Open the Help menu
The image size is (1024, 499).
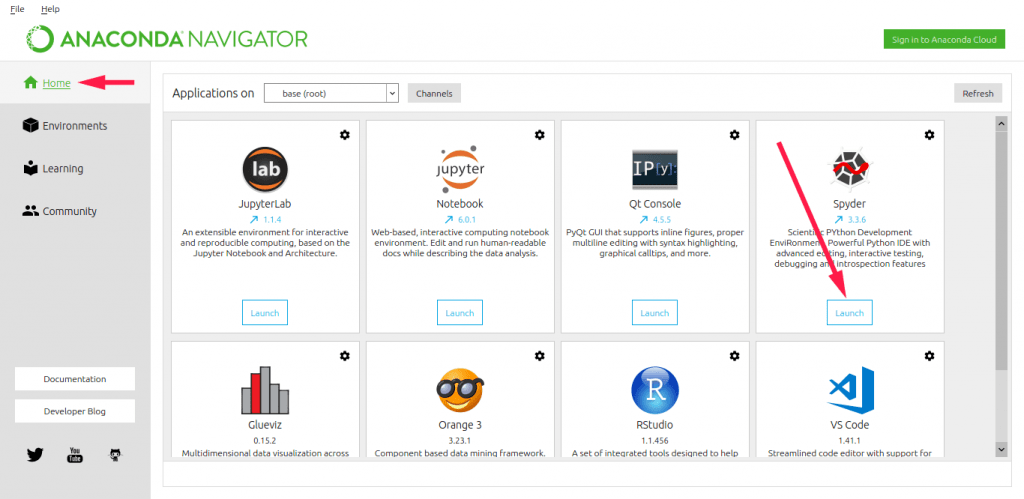[50, 9]
